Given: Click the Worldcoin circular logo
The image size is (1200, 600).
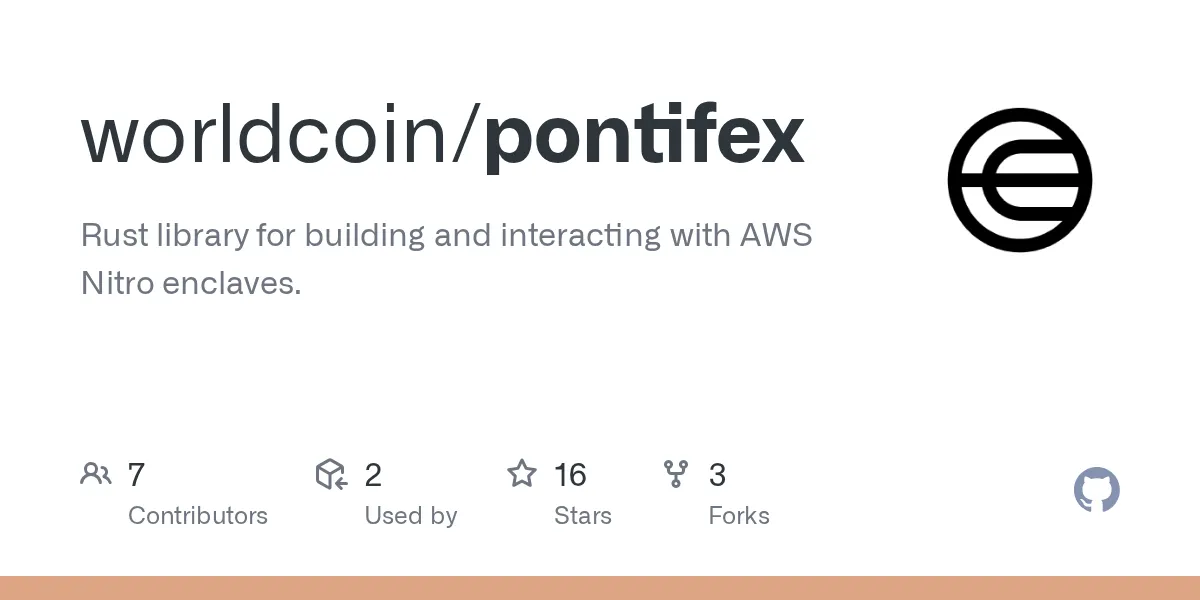Looking at the screenshot, I should pyautogui.click(x=1019, y=180).
